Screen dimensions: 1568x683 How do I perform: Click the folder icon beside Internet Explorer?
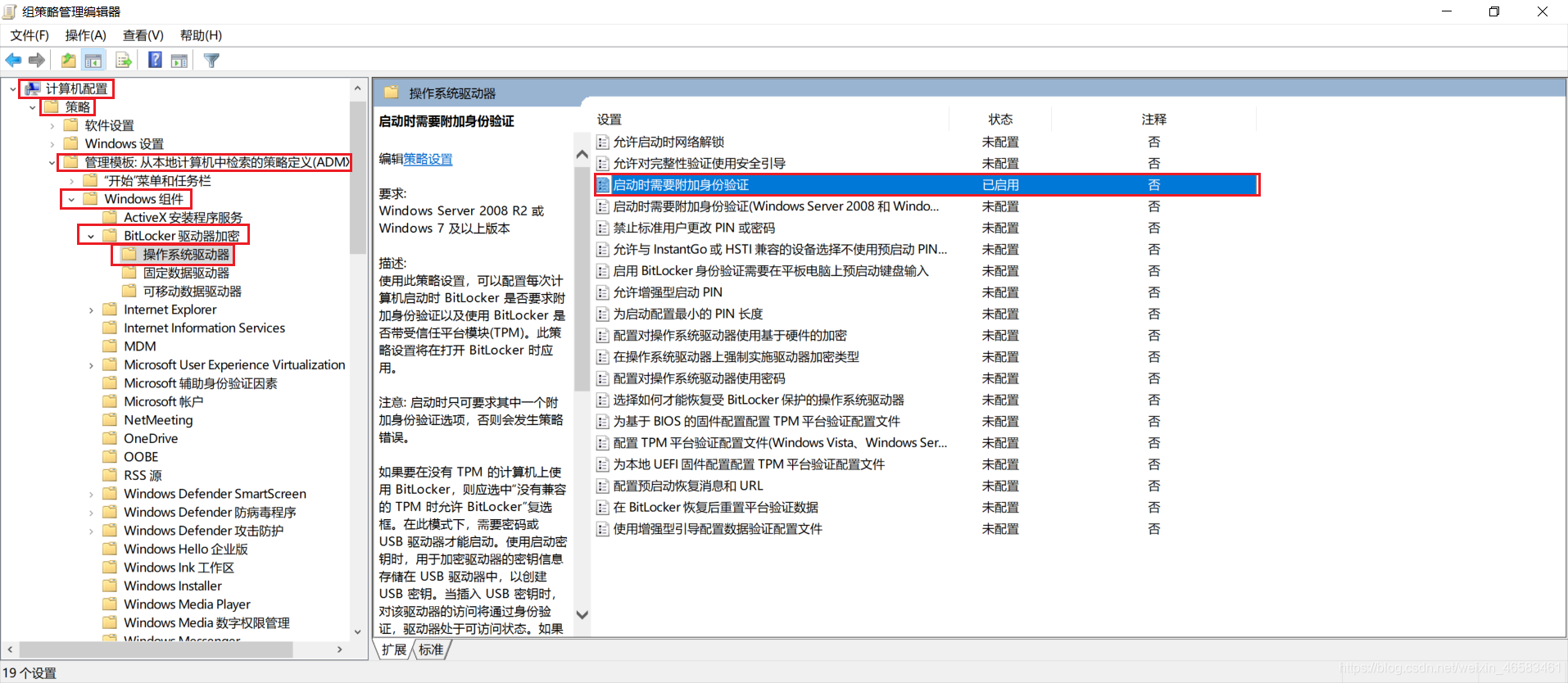point(110,310)
